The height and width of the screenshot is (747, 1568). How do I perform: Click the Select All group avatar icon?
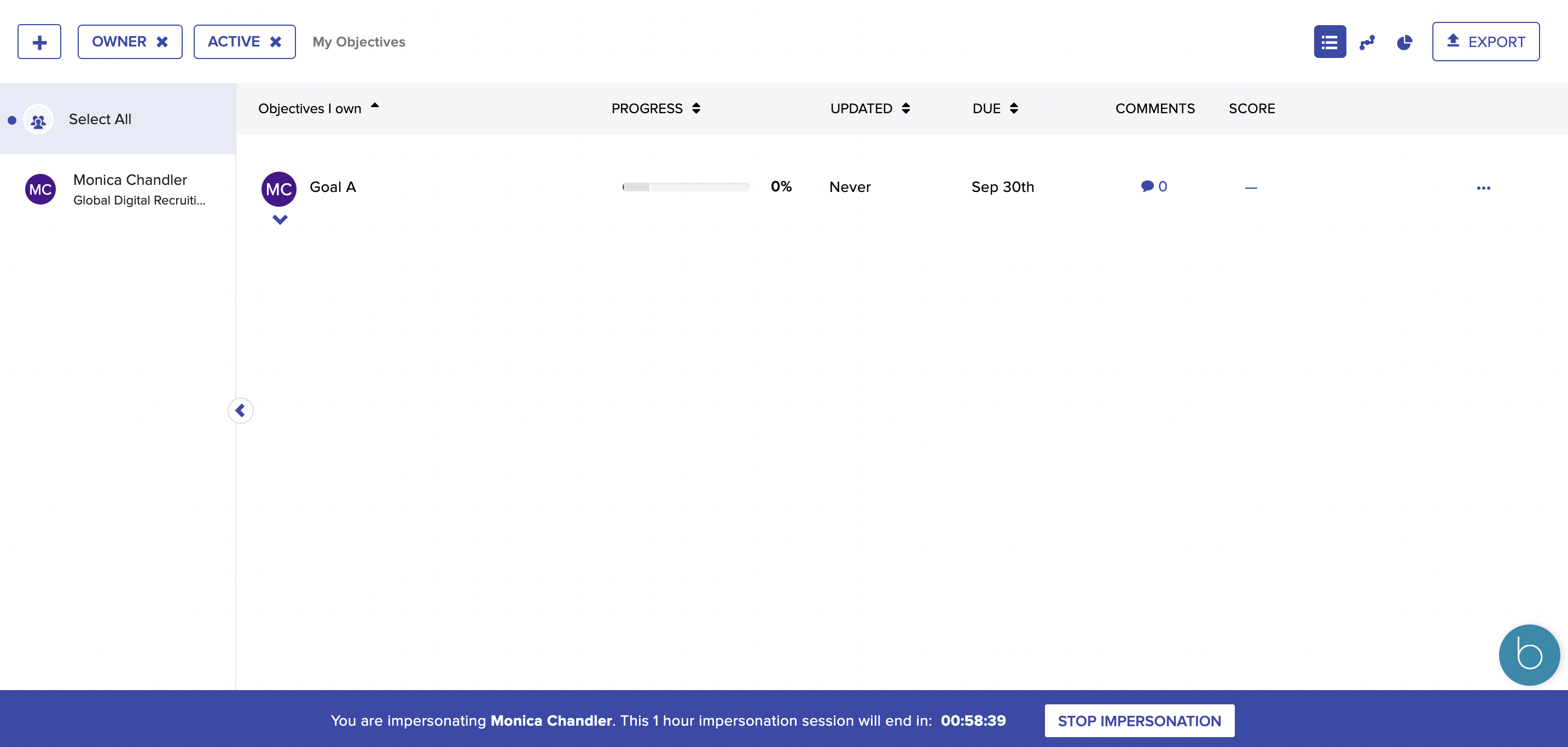point(38,120)
